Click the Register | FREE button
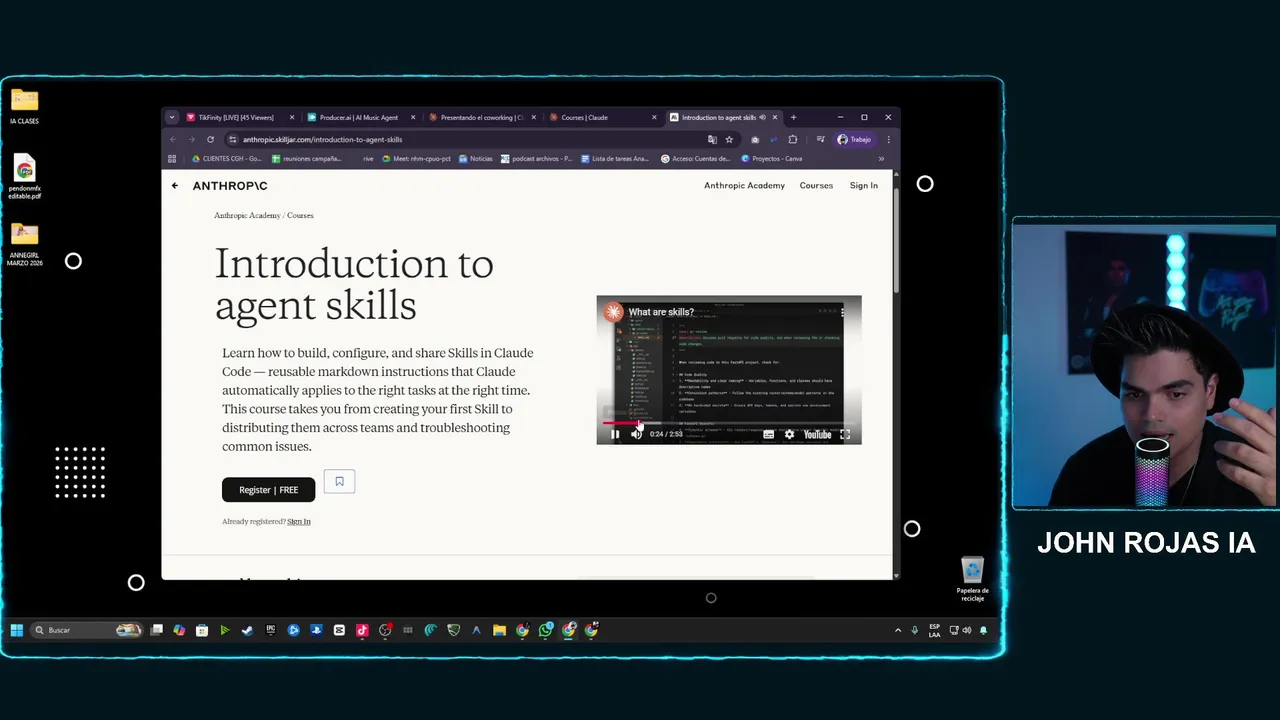The width and height of the screenshot is (1280, 720). coord(268,490)
